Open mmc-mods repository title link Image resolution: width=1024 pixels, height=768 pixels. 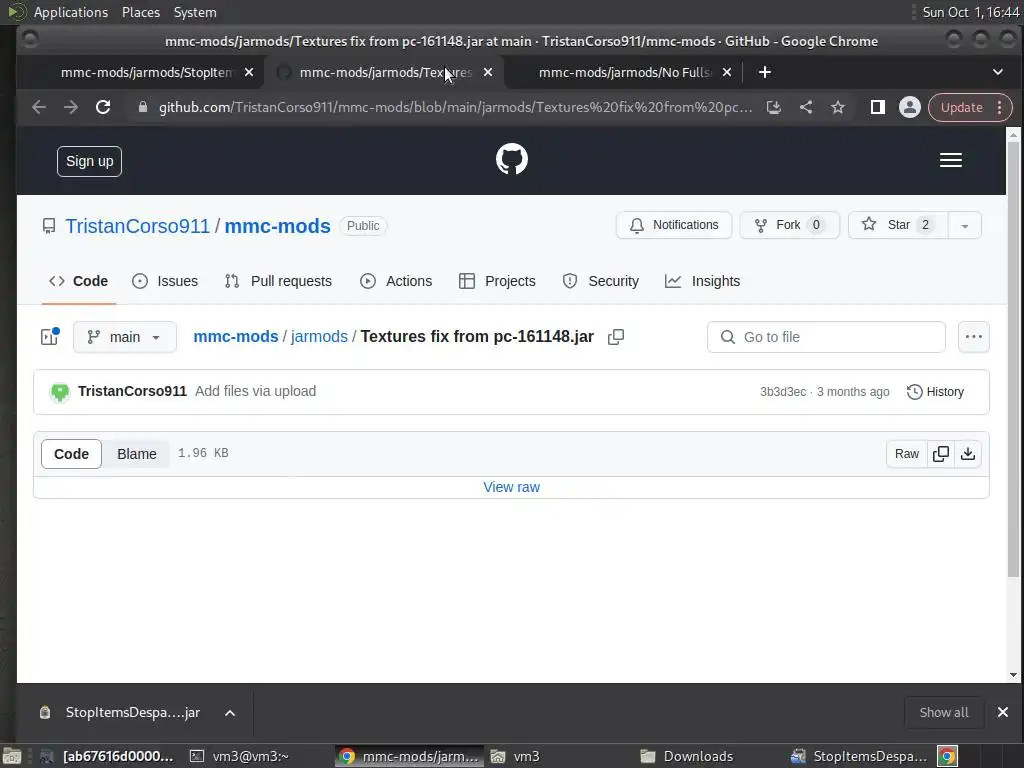pos(278,226)
